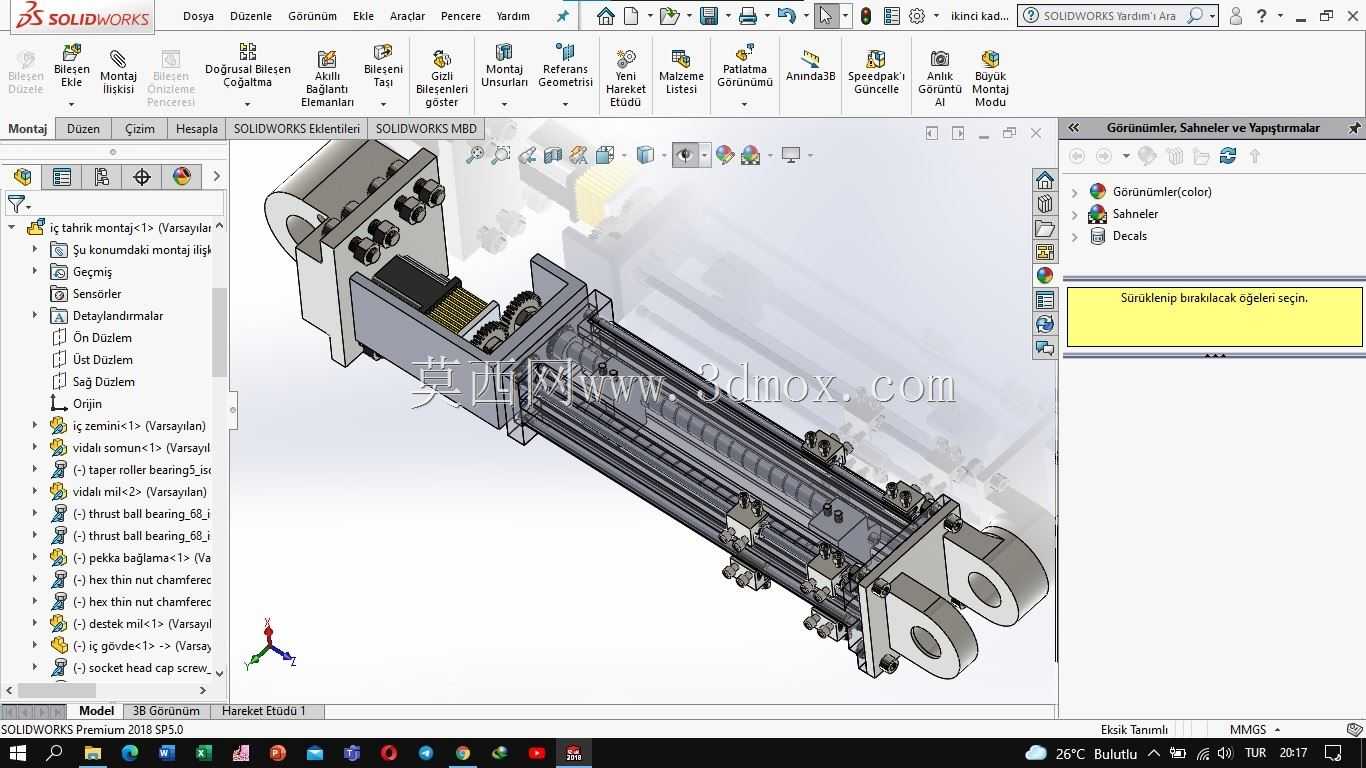The height and width of the screenshot is (768, 1366).
Task: Select Ön Düzlem in the feature tree
Action: coord(102,338)
